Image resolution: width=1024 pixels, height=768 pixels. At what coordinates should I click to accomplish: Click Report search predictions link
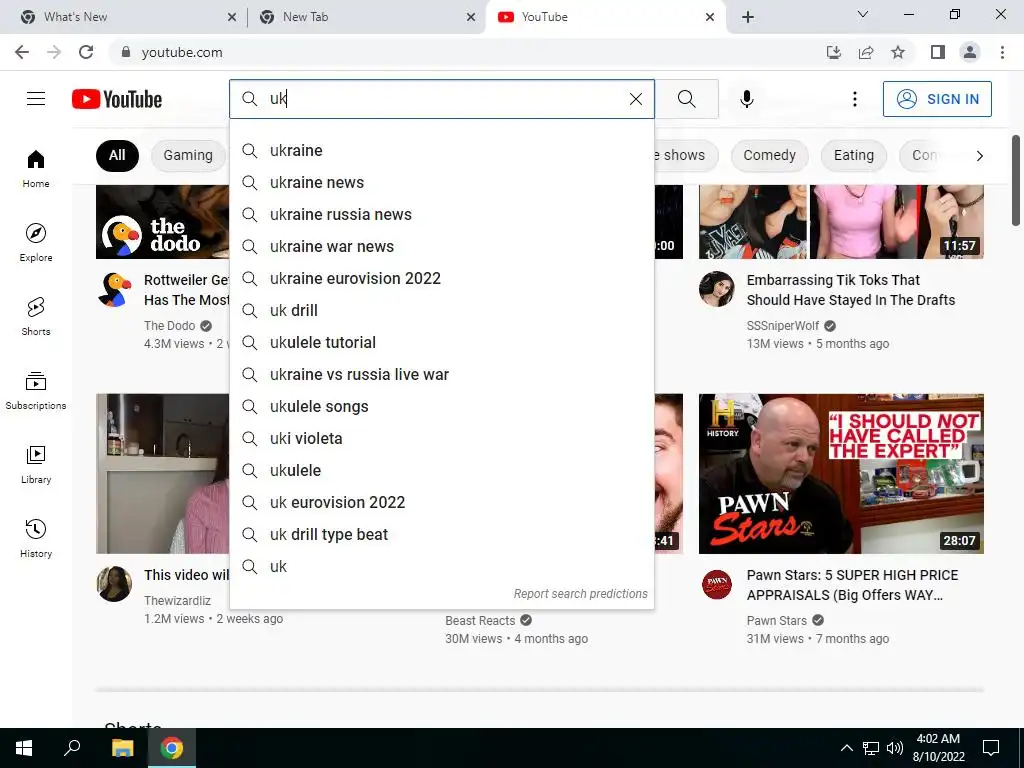click(x=581, y=594)
